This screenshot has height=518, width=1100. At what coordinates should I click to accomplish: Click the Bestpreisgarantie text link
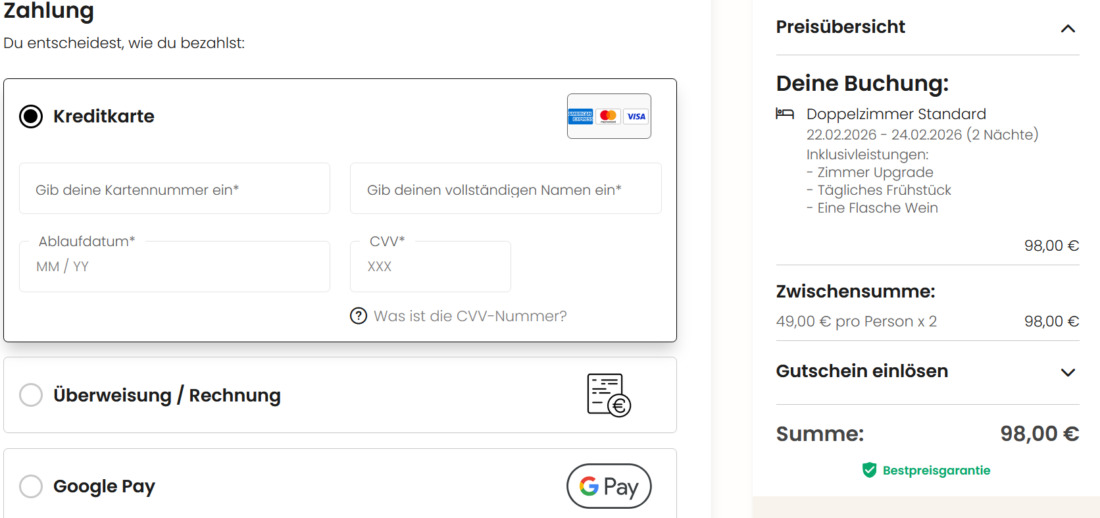(936, 470)
